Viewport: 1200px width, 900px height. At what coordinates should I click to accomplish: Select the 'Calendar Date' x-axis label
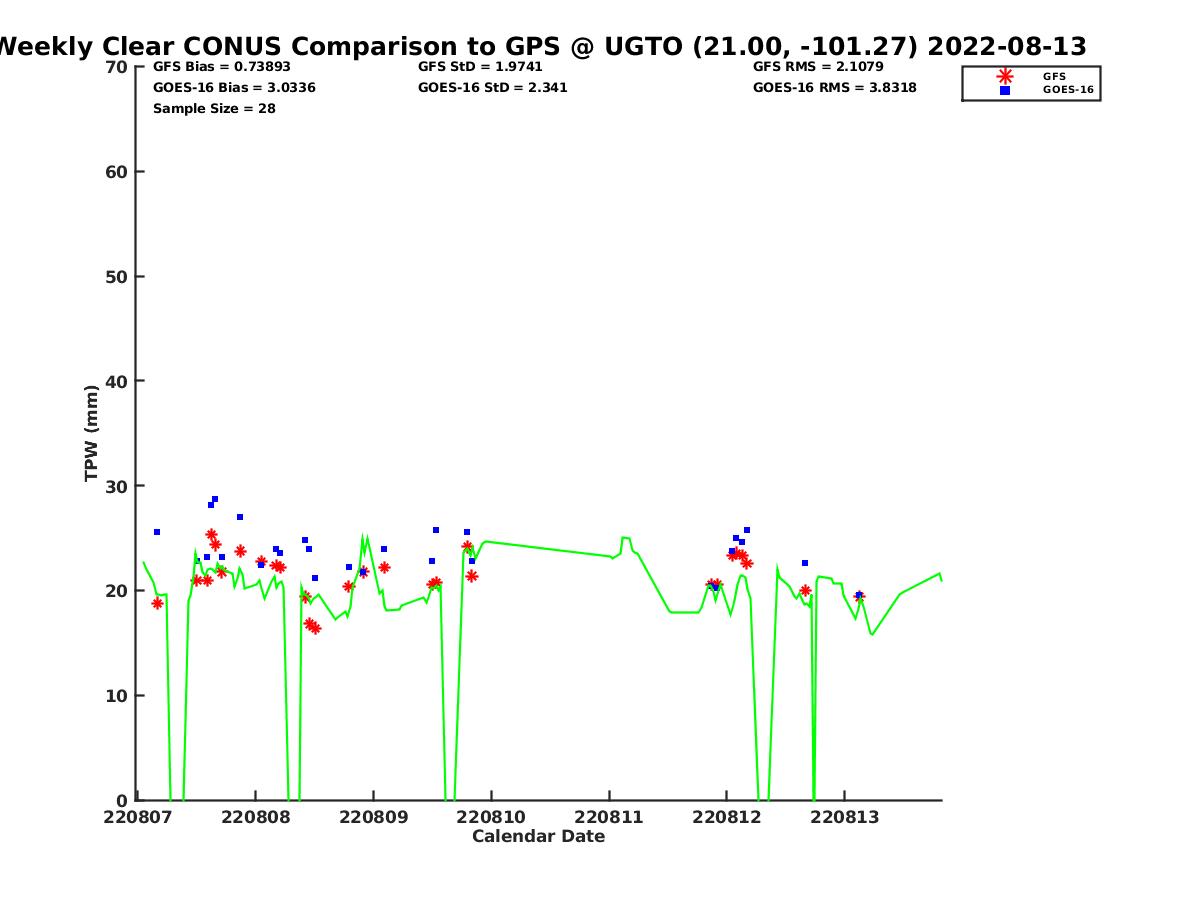[x=538, y=837]
